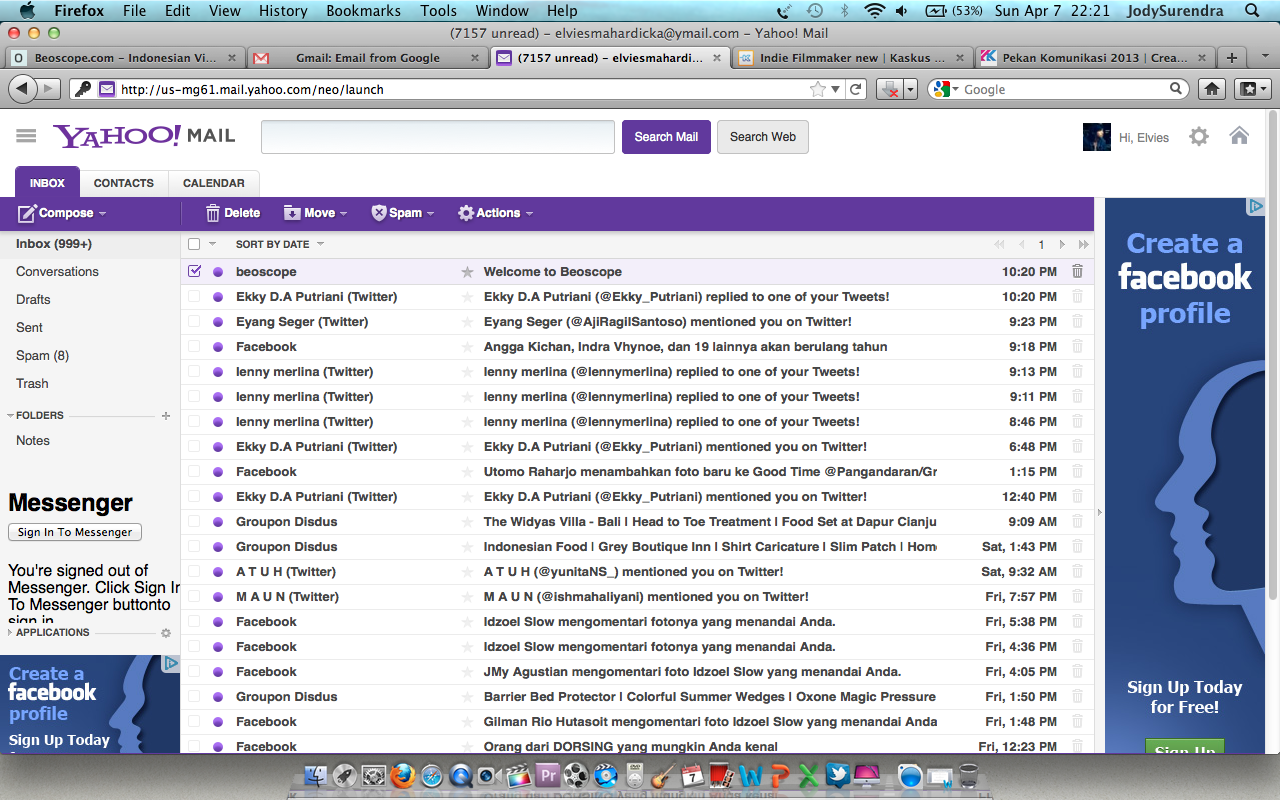Open the Bookmarks menu in menu bar
The width and height of the screenshot is (1280, 800).
coord(363,11)
